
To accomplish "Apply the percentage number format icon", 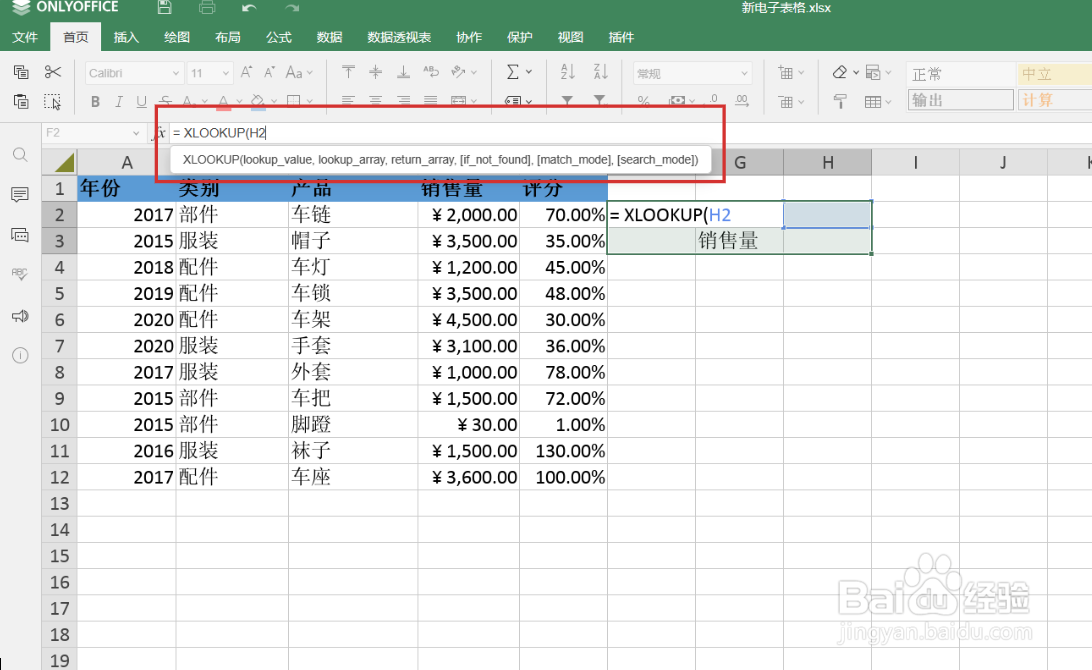I will (646, 99).
